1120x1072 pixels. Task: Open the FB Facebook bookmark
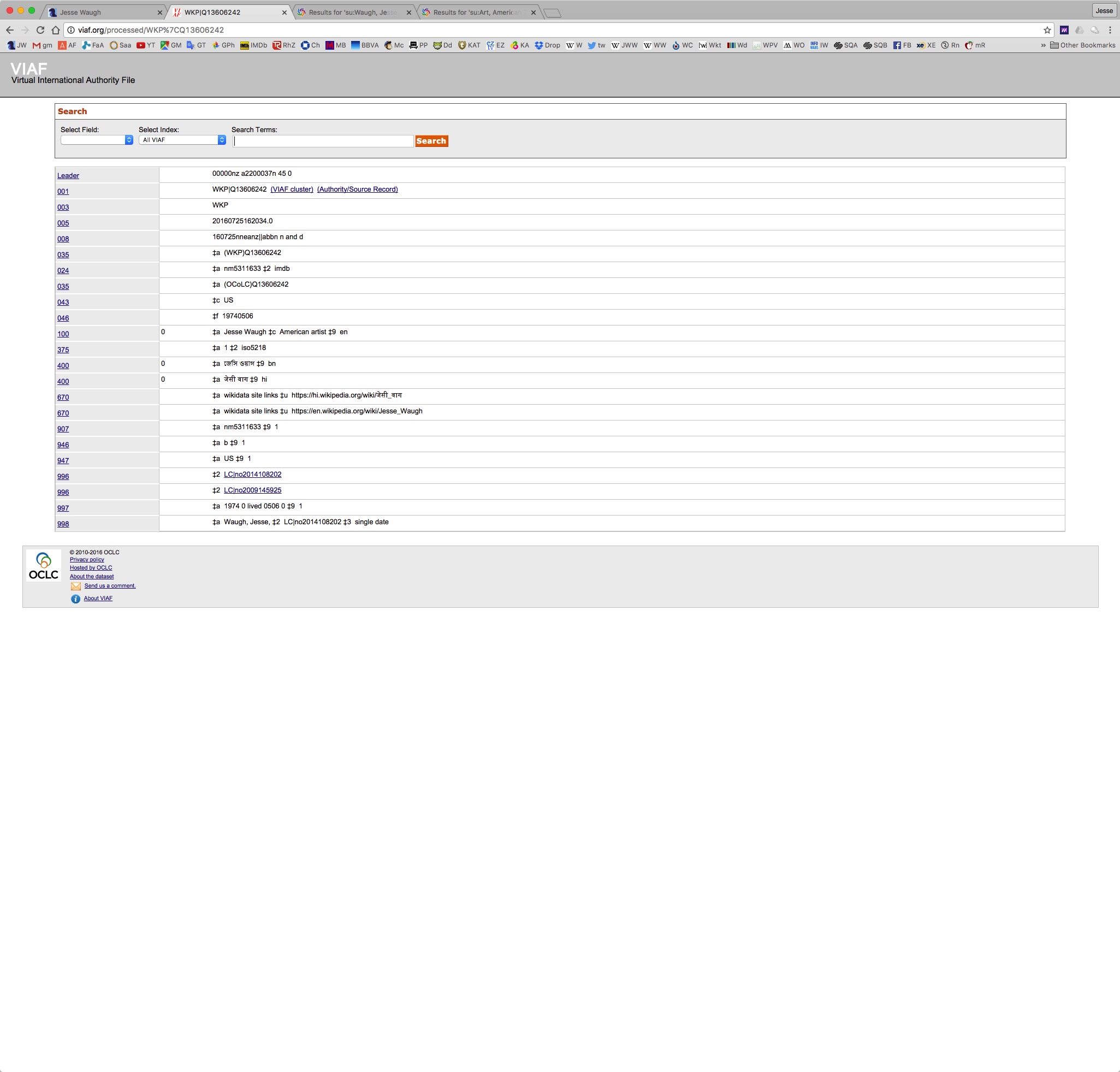(902, 45)
